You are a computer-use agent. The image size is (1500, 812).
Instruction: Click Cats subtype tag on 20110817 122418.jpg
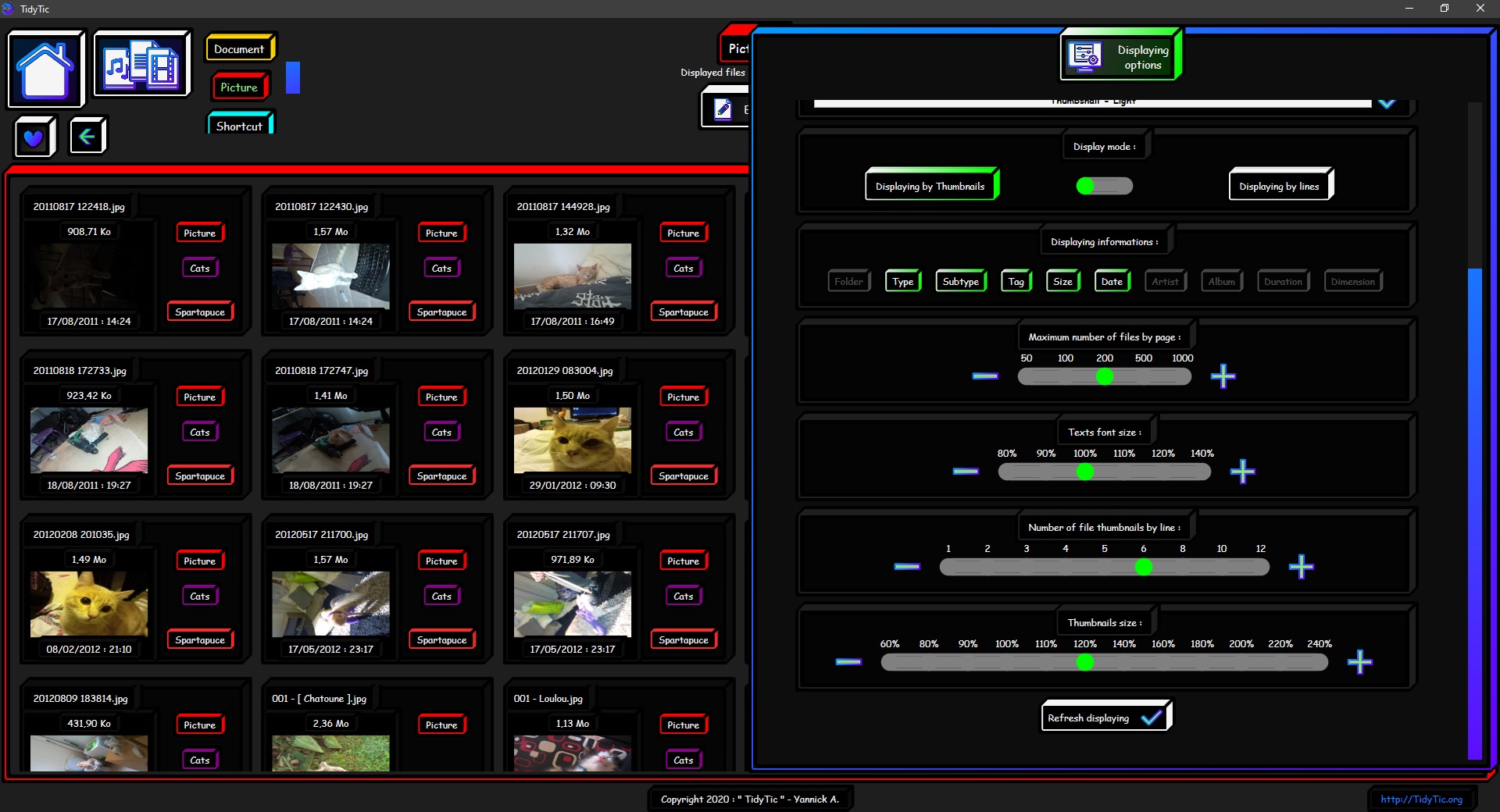point(200,268)
